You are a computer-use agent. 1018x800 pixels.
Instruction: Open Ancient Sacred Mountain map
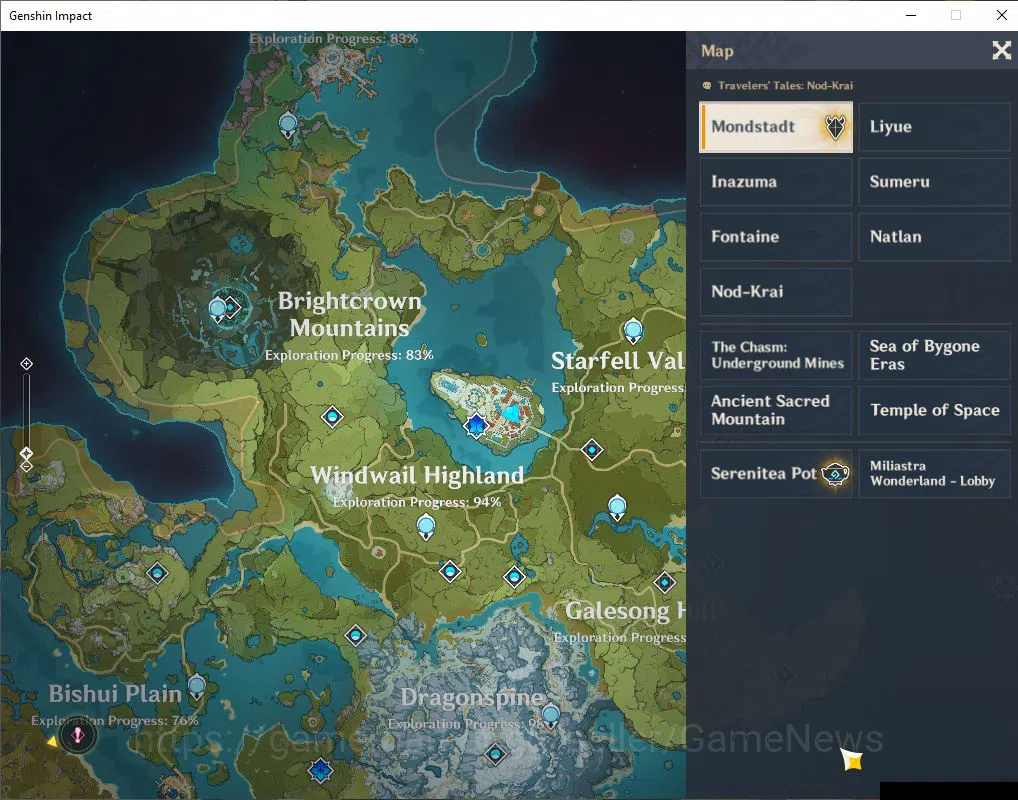coord(776,410)
